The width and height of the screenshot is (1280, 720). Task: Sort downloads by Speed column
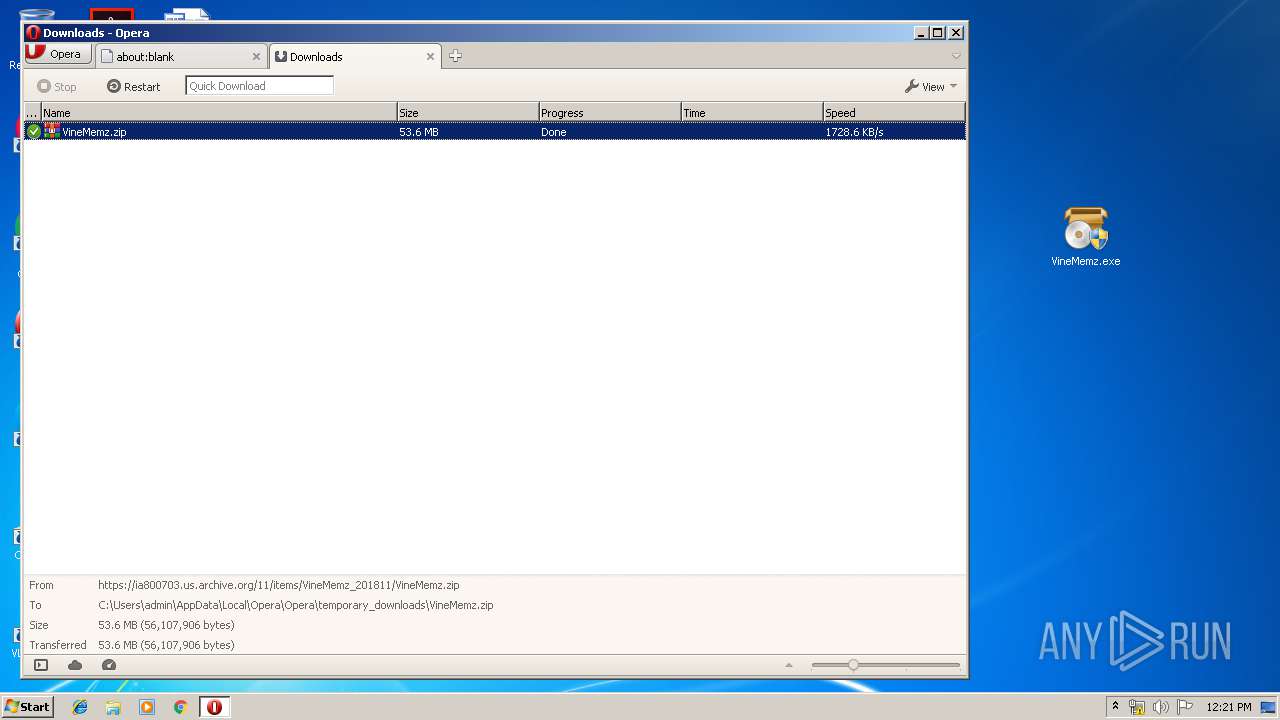[x=894, y=113]
